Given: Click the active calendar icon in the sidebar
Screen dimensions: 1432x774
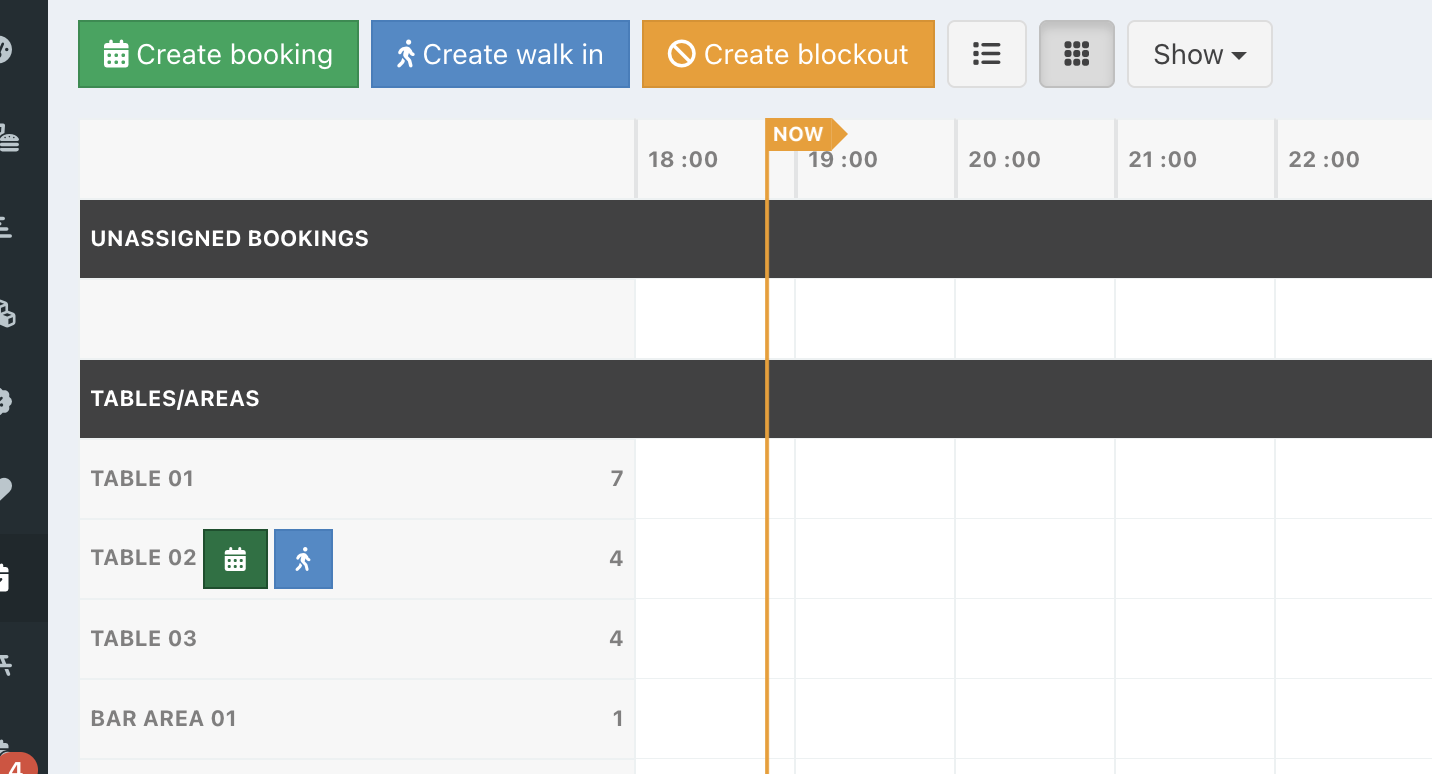Looking at the screenshot, I should tap(6, 577).
